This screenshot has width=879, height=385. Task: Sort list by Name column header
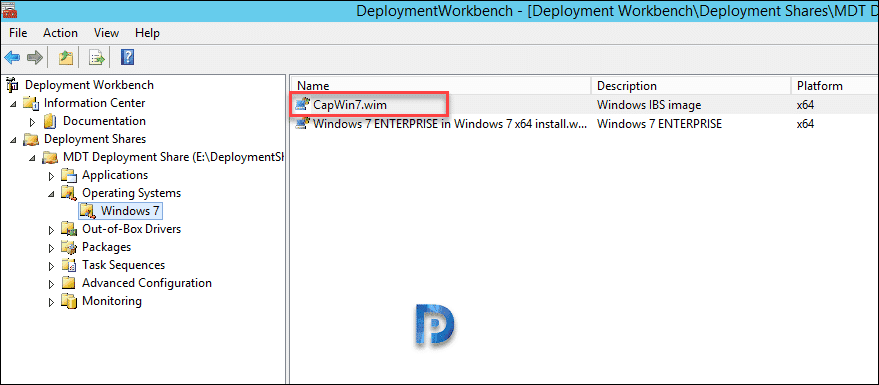tap(441, 86)
